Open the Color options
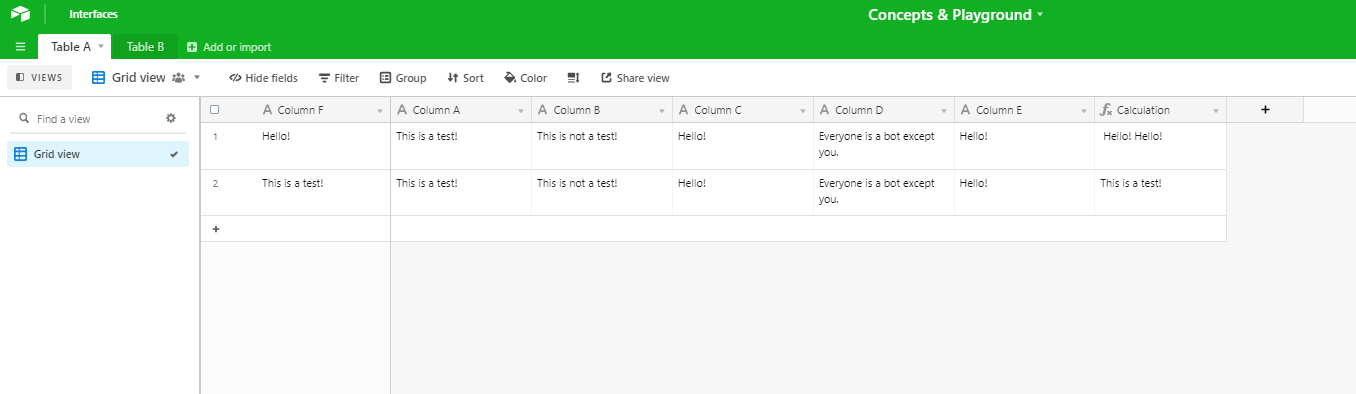This screenshot has height=394, width=1356. click(526, 78)
